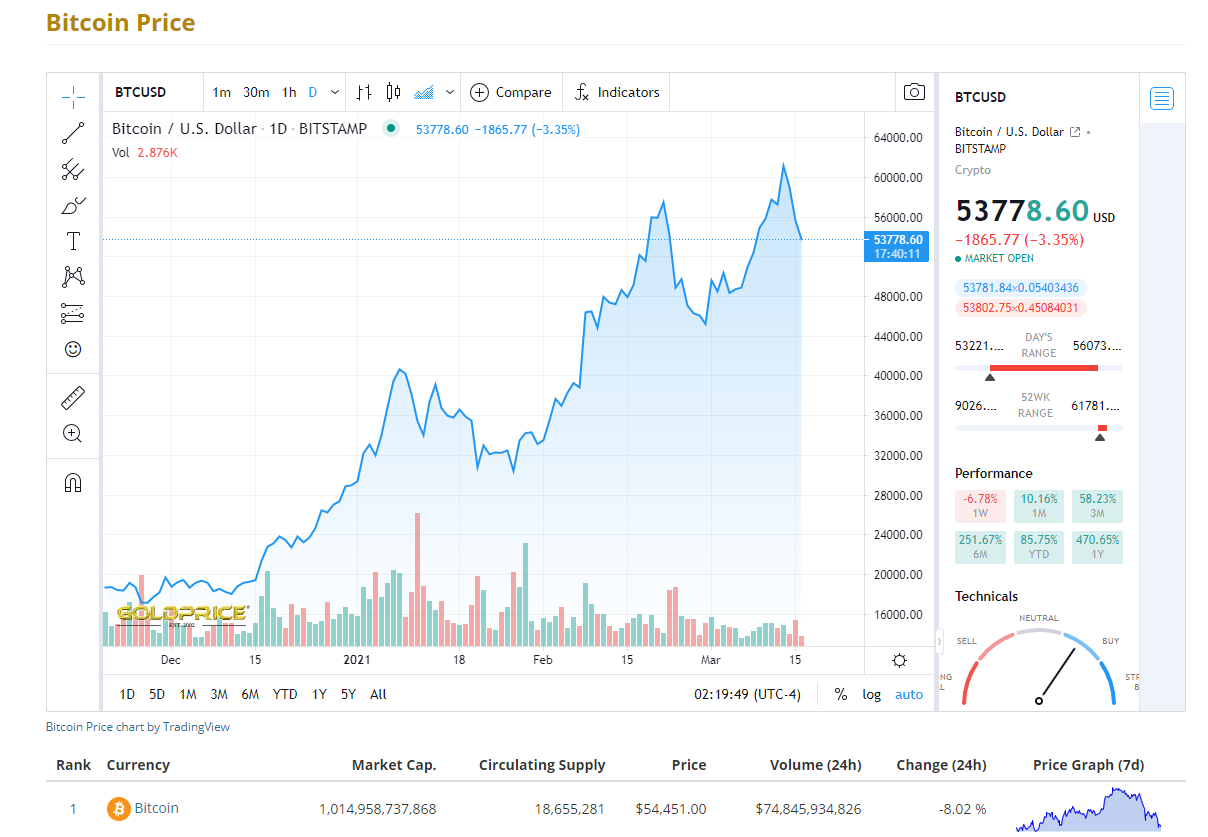The image size is (1208, 837).
Task: Take a chart snapshot with camera icon
Action: coord(914,92)
